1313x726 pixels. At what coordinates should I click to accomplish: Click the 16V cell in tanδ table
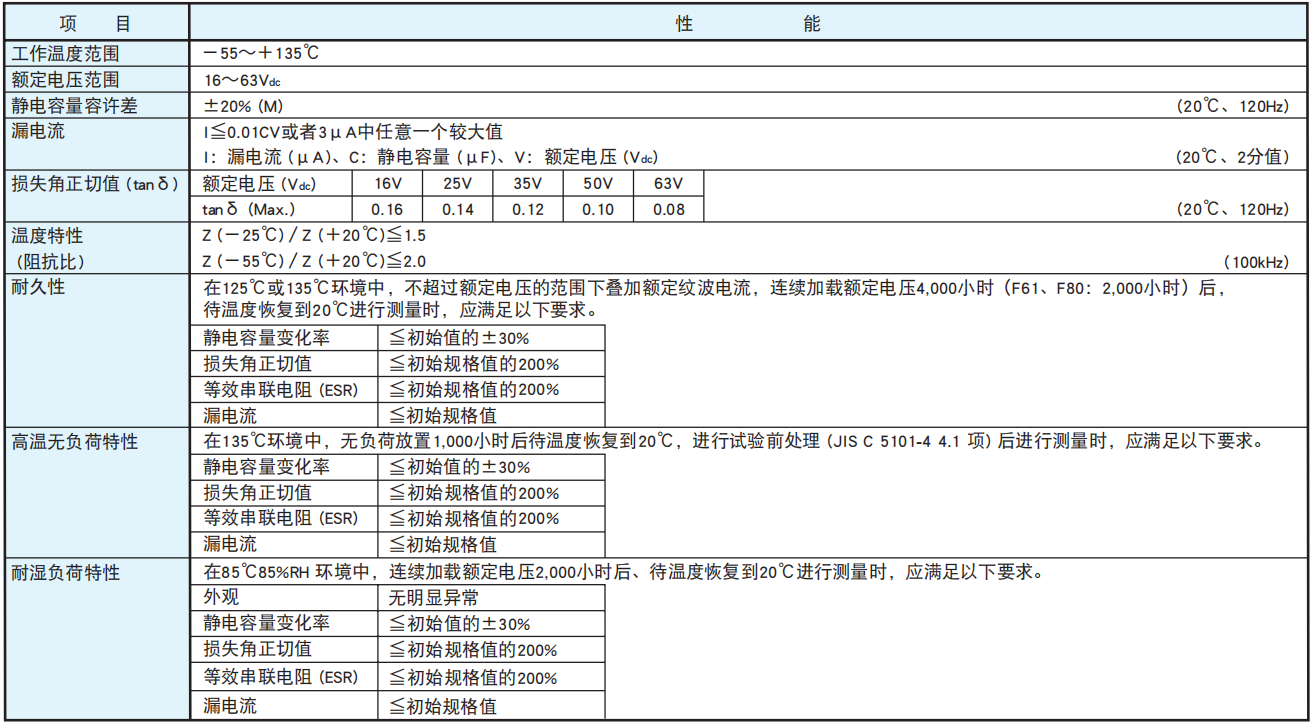[x=388, y=183]
